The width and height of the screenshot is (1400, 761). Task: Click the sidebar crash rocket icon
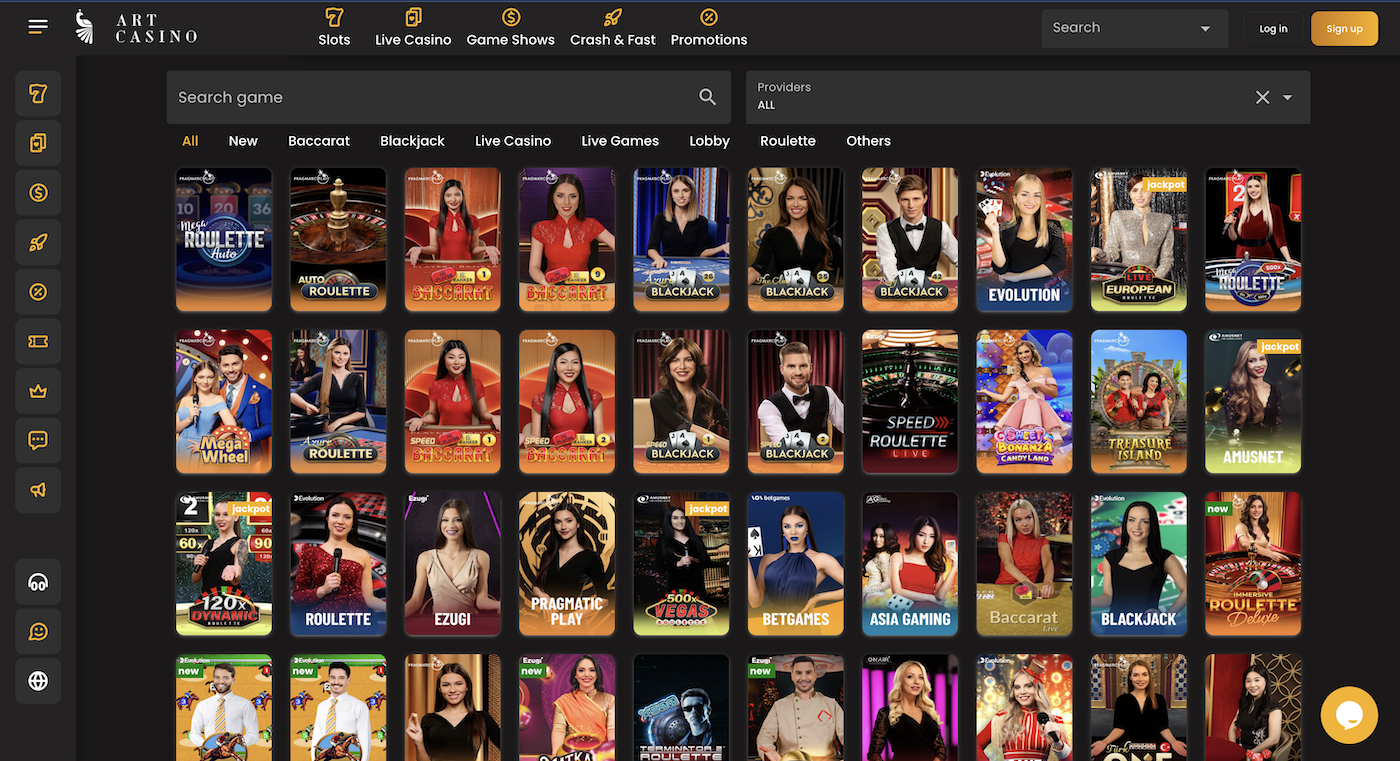click(38, 242)
